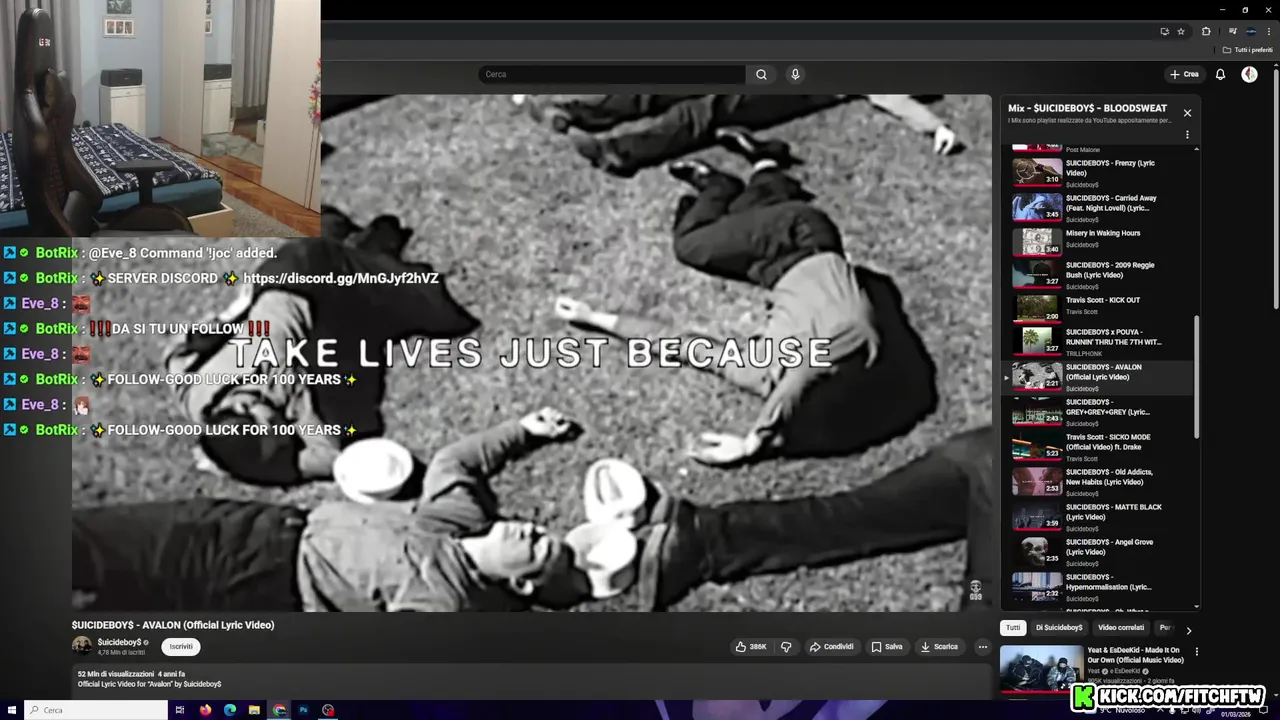The image size is (1280, 720).
Task: Start voice search with microphone icon
Action: pos(795,74)
